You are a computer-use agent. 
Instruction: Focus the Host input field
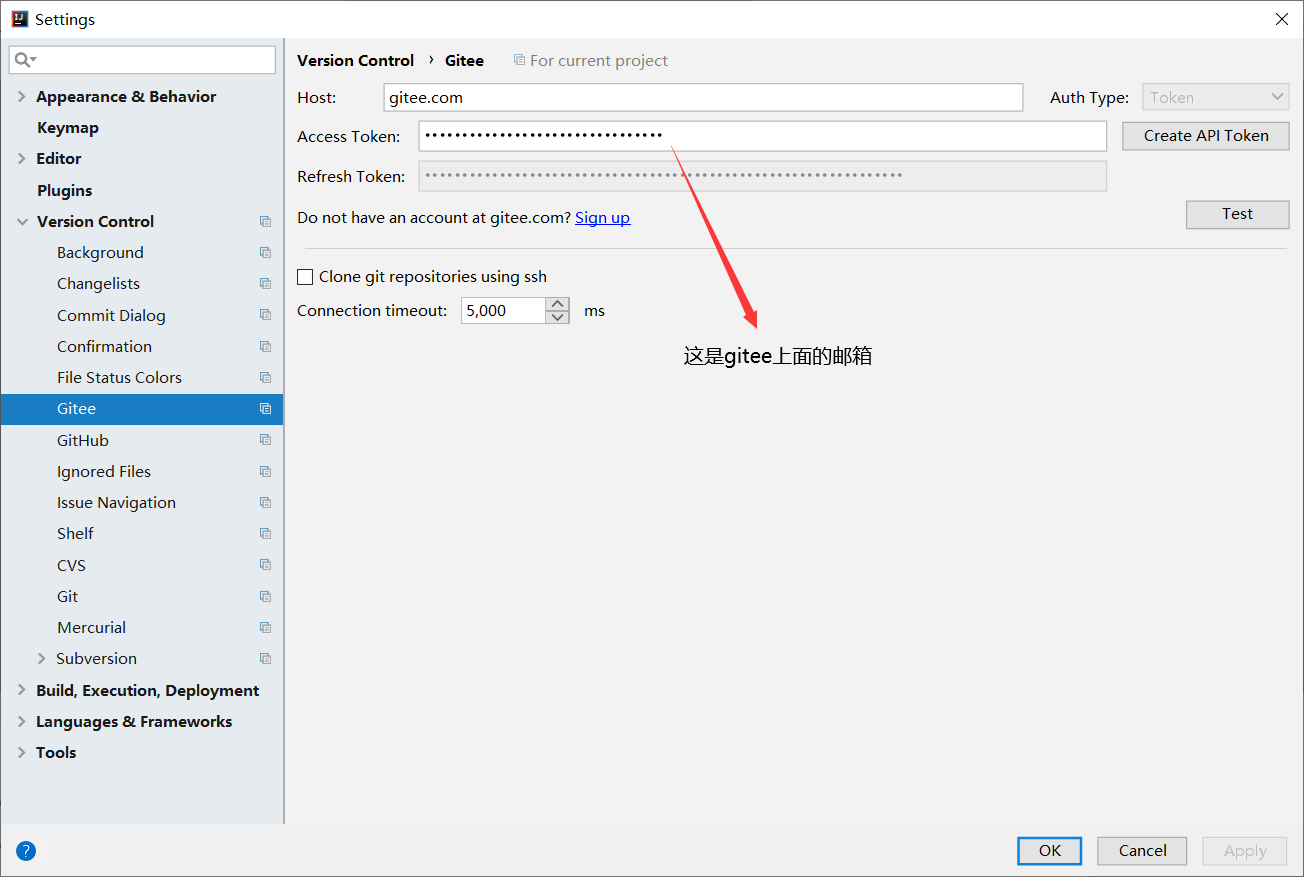click(x=703, y=97)
